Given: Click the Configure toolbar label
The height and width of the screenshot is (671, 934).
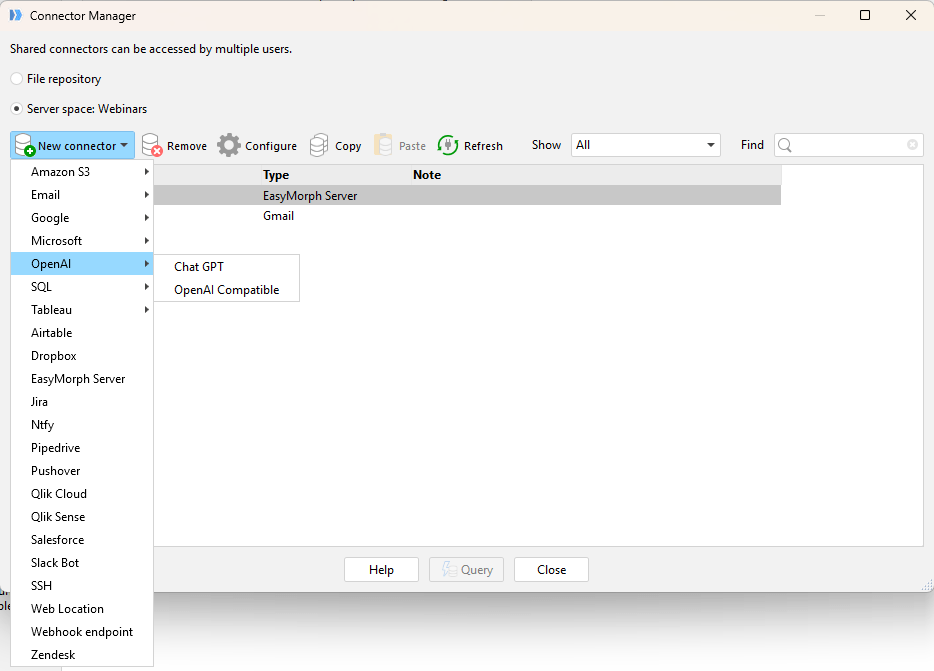Looking at the screenshot, I should point(271,146).
